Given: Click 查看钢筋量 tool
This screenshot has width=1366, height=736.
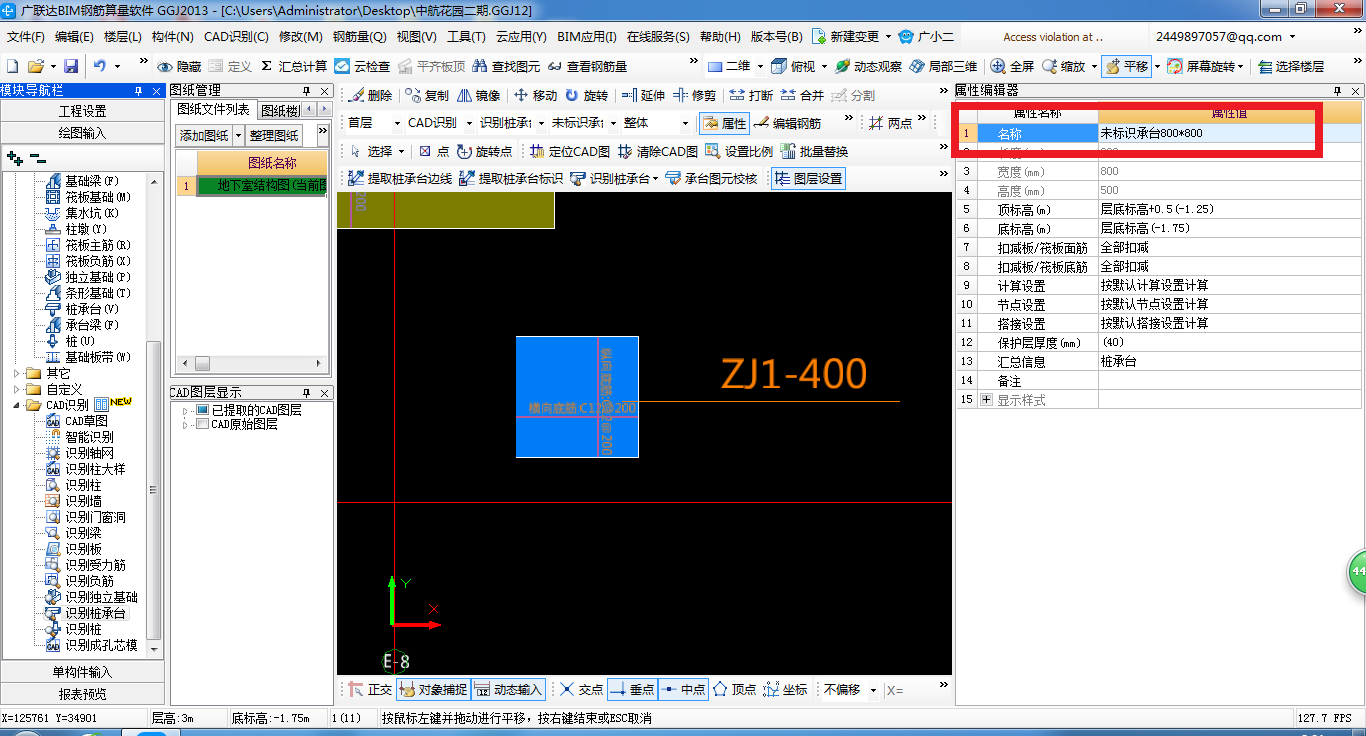Looking at the screenshot, I should tap(587, 66).
